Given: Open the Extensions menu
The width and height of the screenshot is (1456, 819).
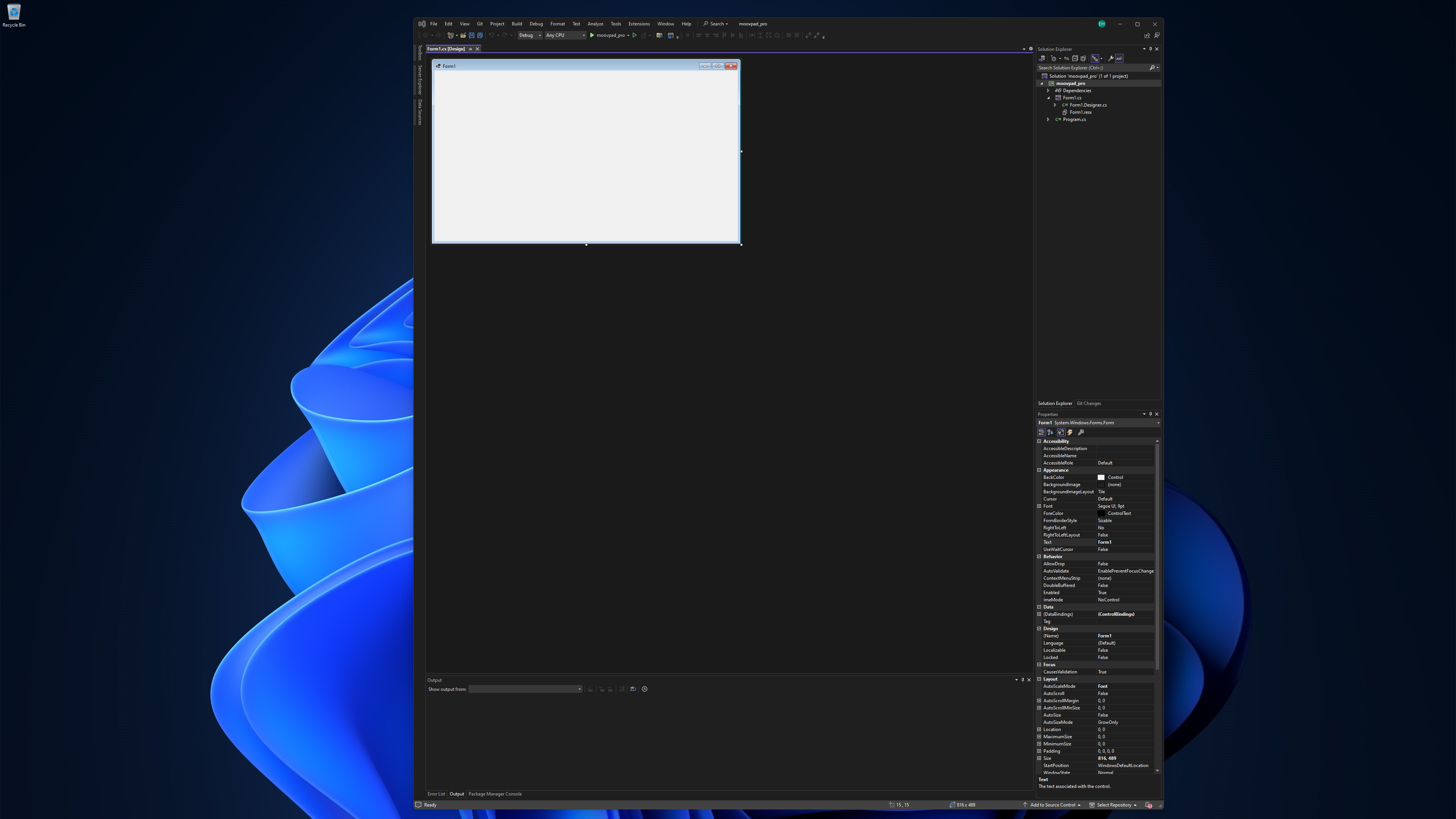Looking at the screenshot, I should point(639,24).
